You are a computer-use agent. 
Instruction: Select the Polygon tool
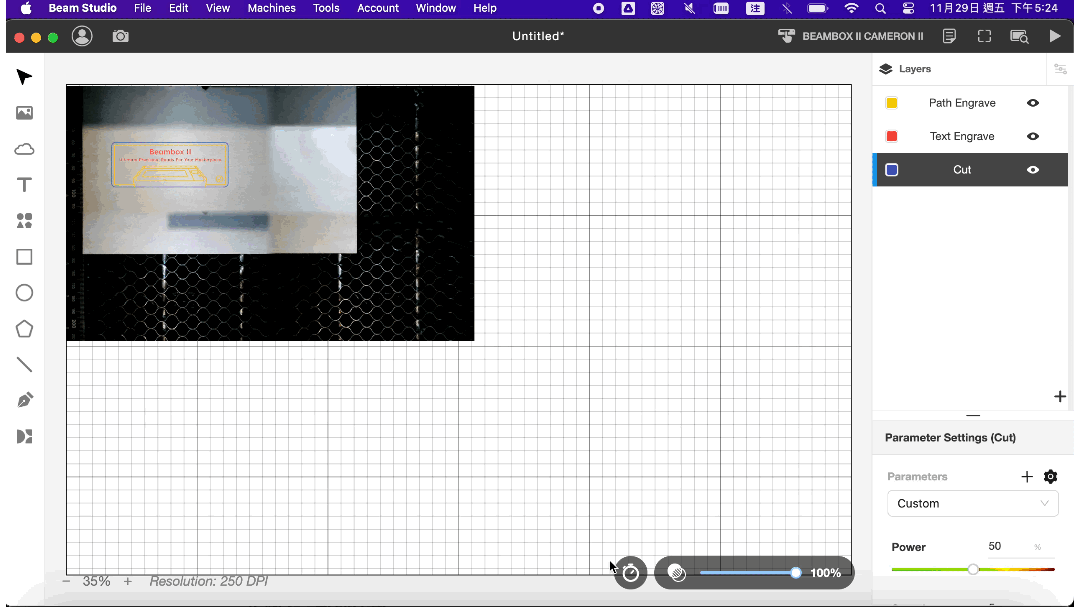click(x=24, y=328)
